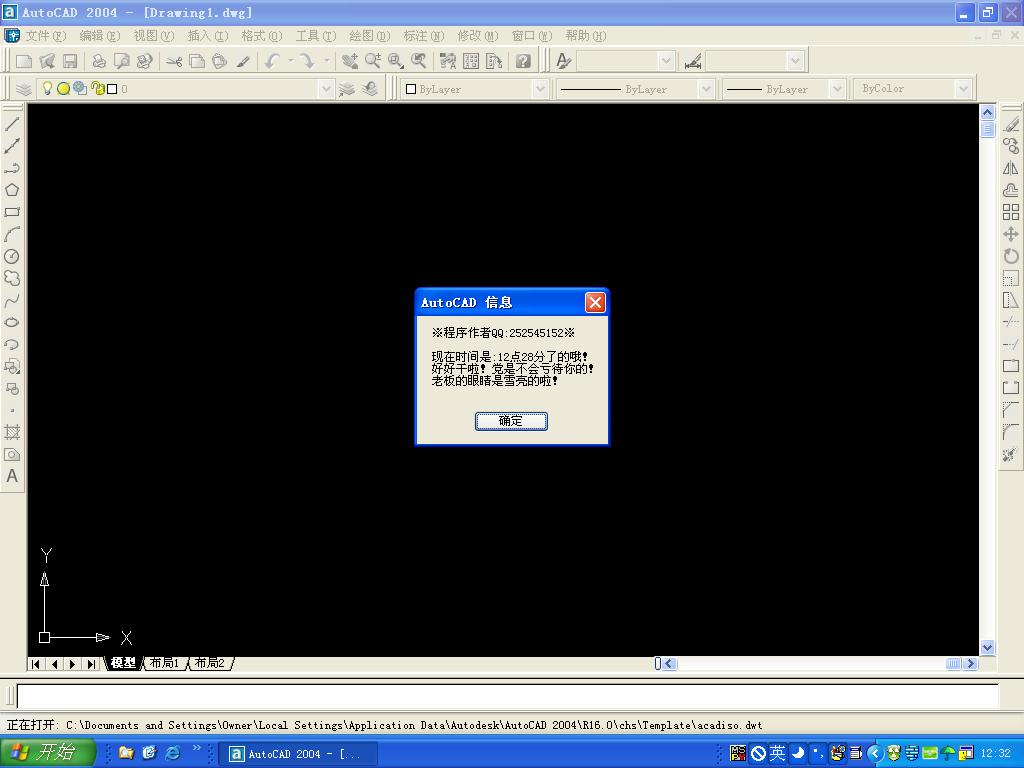This screenshot has height=768, width=1024.
Task: Open the 视图(V) menu
Action: tap(153, 36)
